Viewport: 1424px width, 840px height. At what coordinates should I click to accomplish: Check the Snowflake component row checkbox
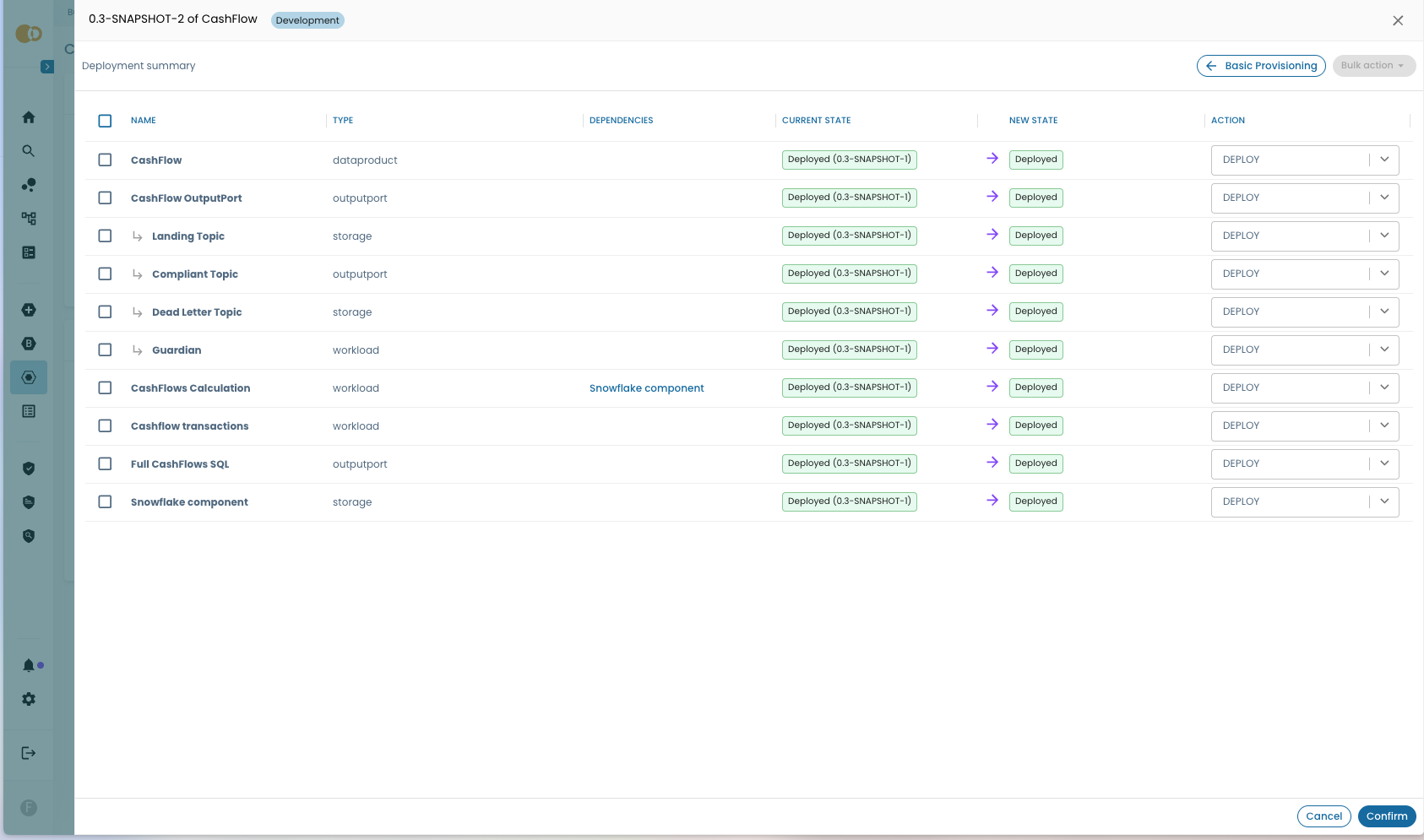[x=105, y=501]
